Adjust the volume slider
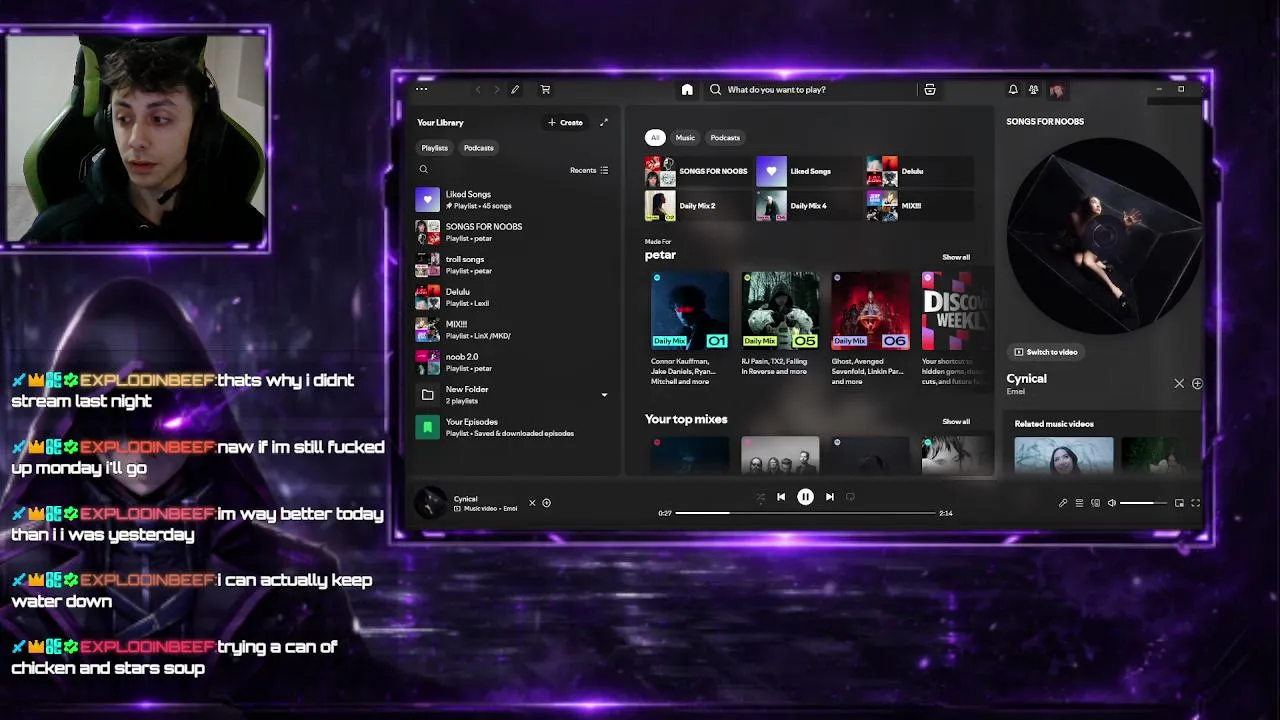Image resolution: width=1280 pixels, height=720 pixels. pos(1144,503)
